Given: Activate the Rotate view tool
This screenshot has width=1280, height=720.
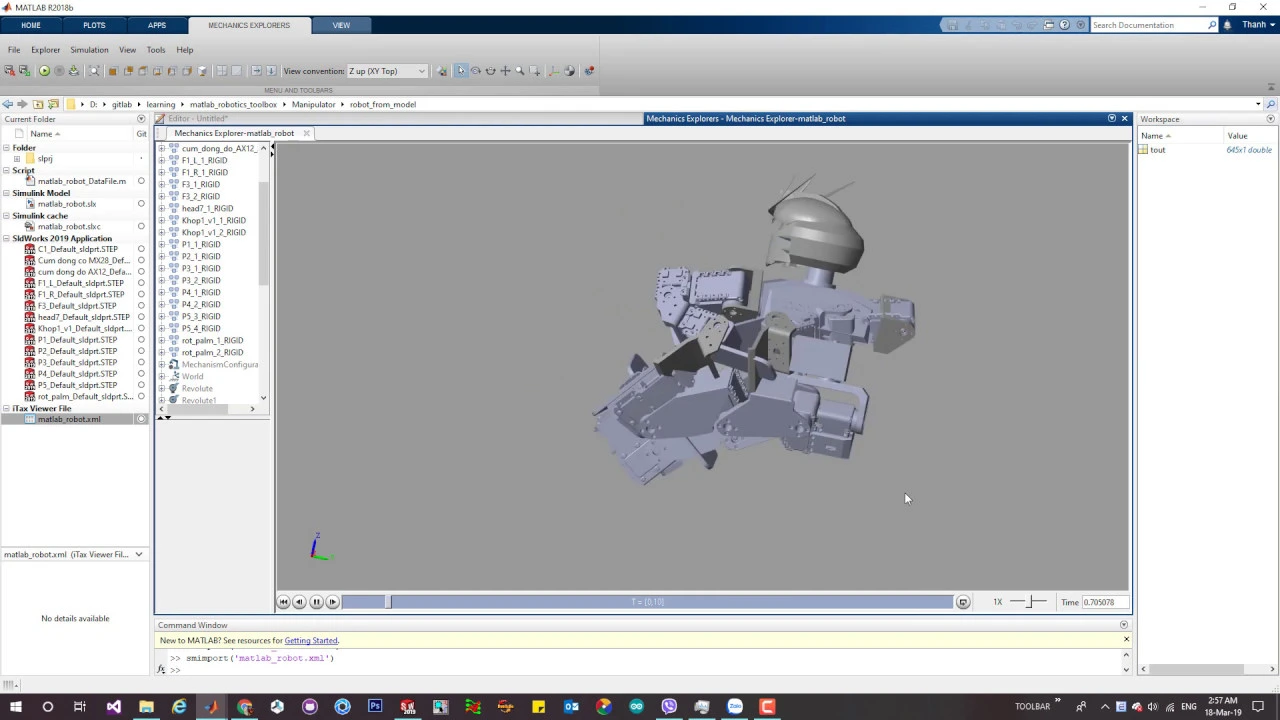Looking at the screenshot, I should click(x=476, y=71).
